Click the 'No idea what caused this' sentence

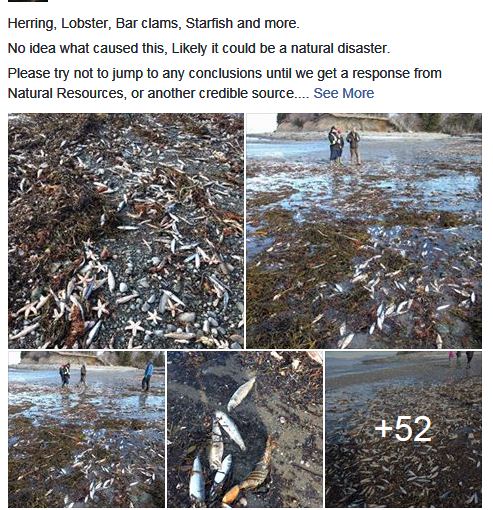click(x=199, y=48)
